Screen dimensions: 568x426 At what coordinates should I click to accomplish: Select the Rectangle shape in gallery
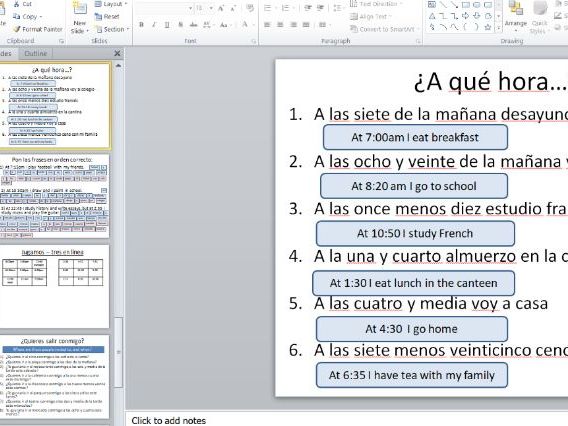point(465,4)
